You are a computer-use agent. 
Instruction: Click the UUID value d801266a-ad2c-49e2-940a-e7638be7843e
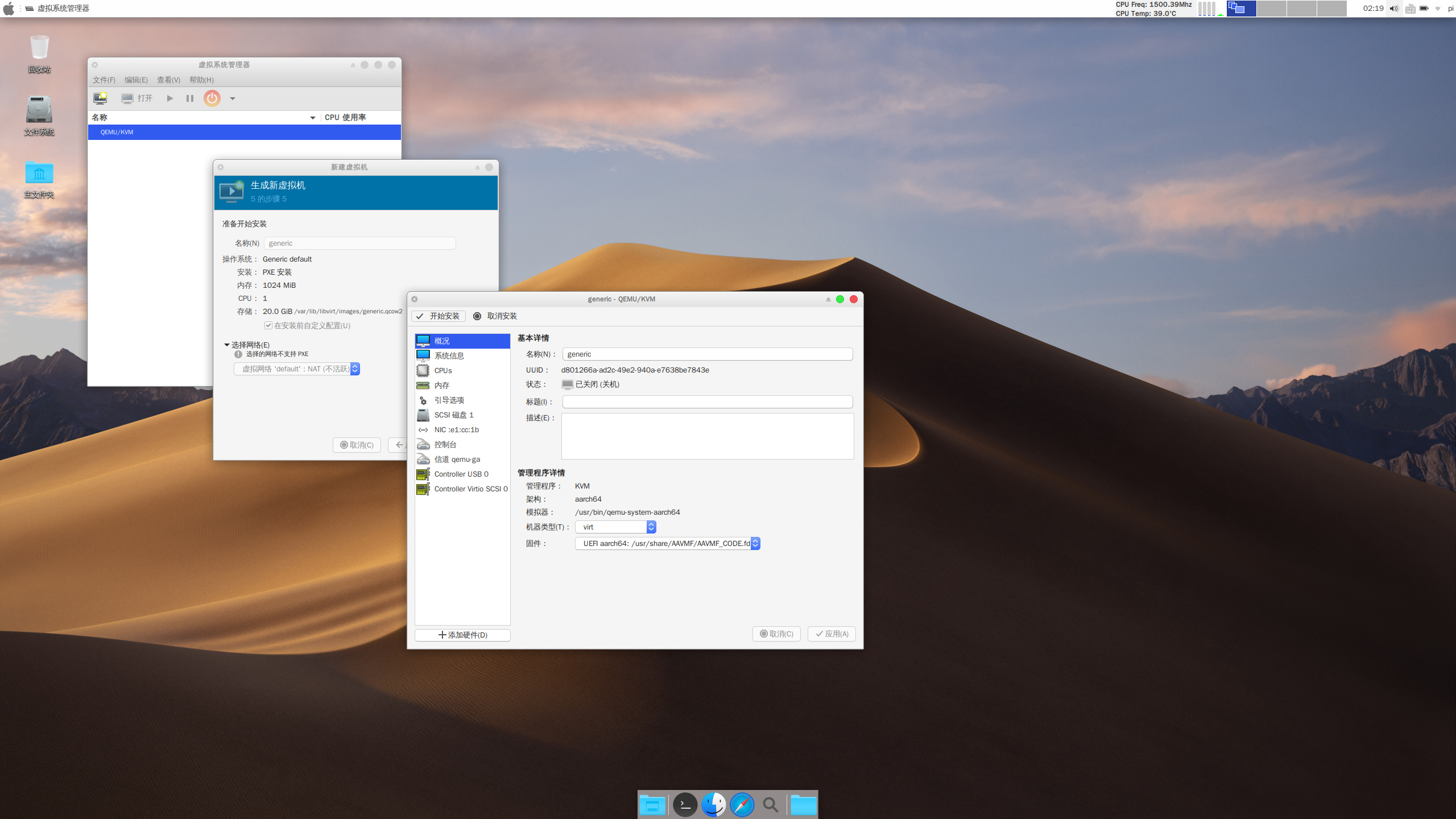pos(635,370)
